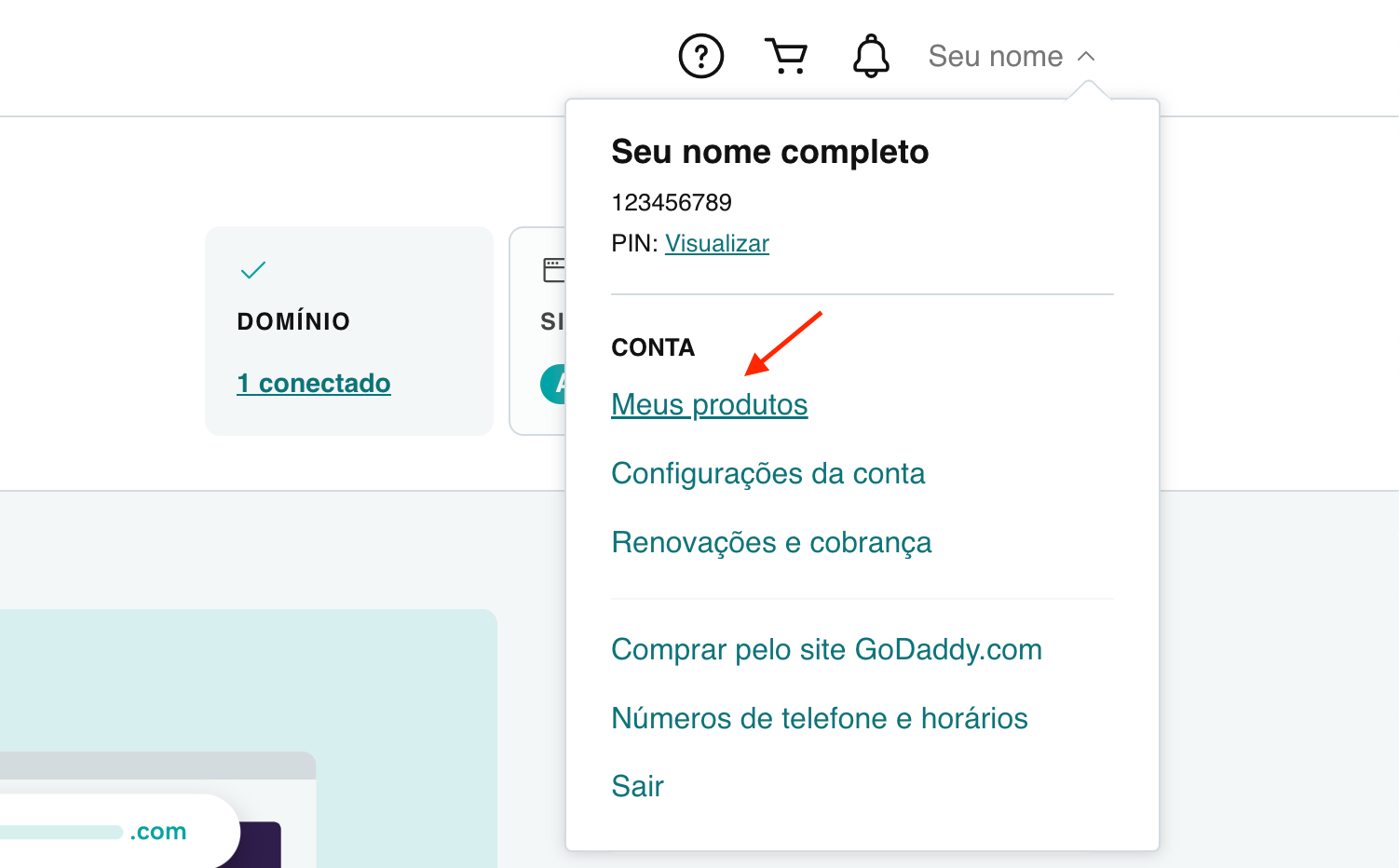Select Comprar pelo site GoDaddy.com
This screenshot has height=868, width=1399.
(826, 649)
